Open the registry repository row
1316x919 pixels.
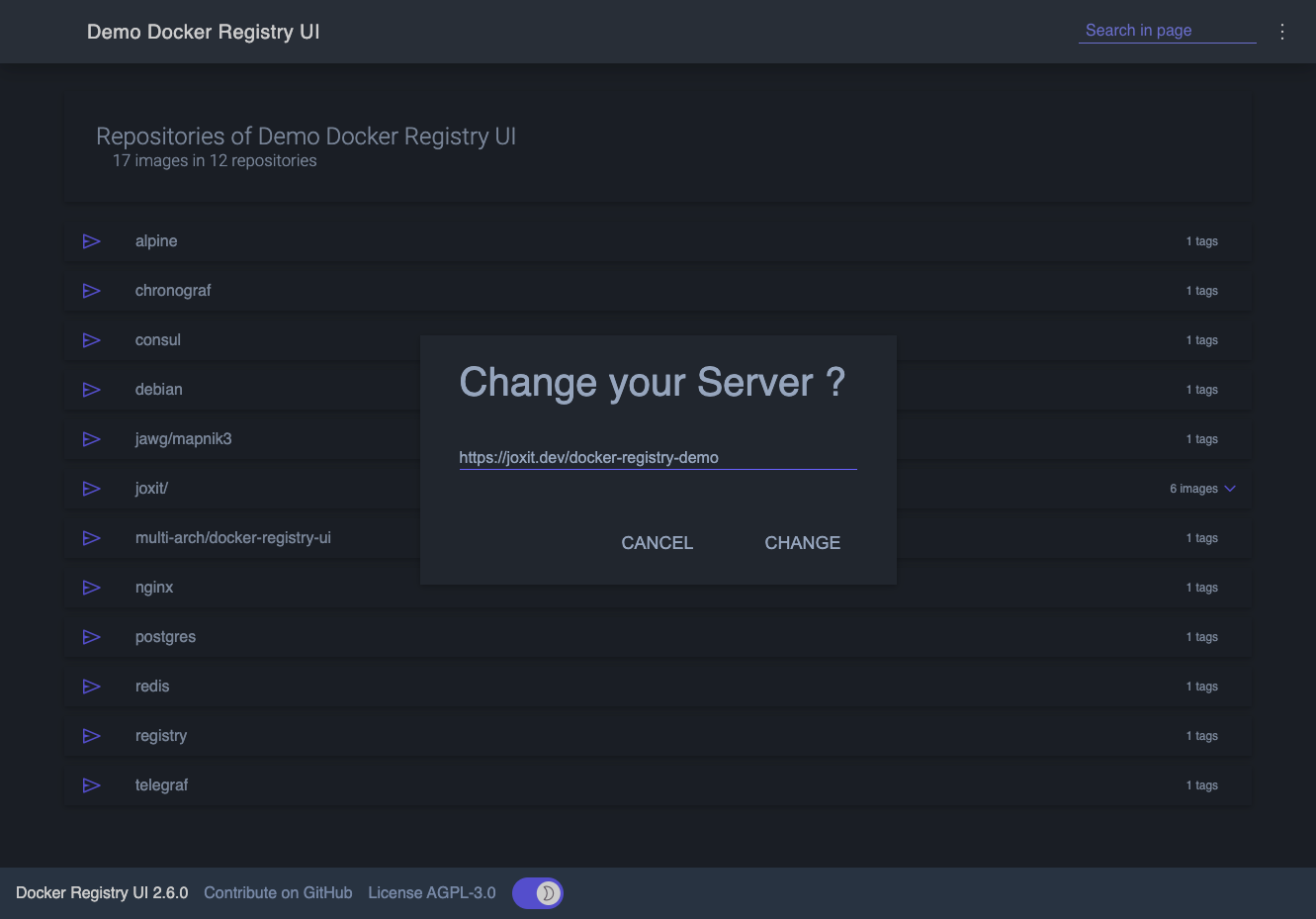(658, 736)
